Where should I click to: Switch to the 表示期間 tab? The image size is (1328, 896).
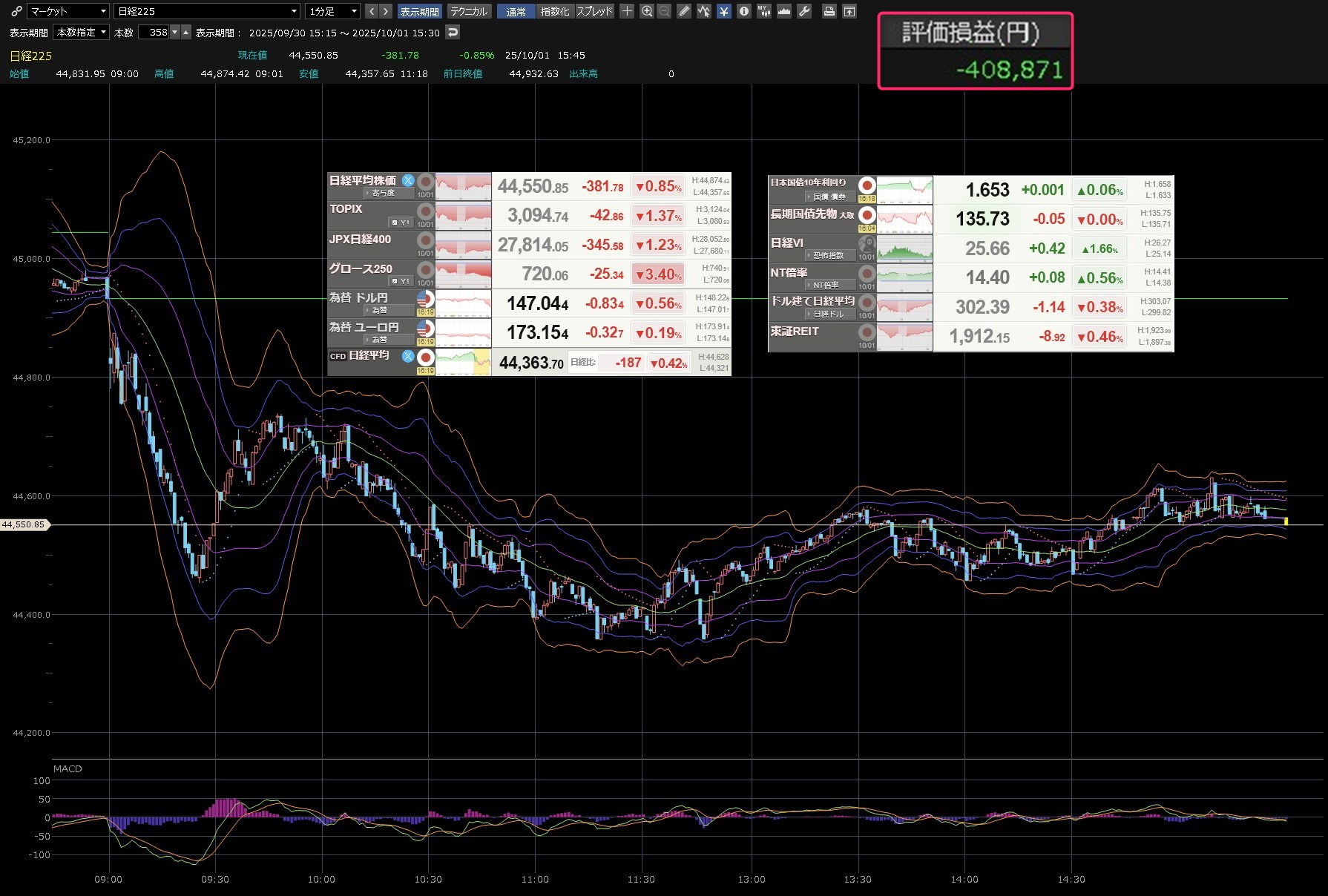(419, 11)
